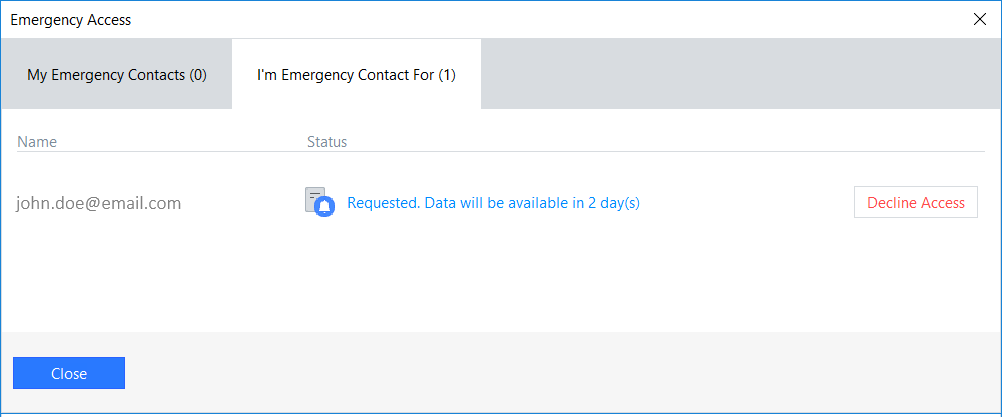Screen dimensions: 1002x417
Task: Click the Emergency Access window title
Action: click(x=71, y=20)
